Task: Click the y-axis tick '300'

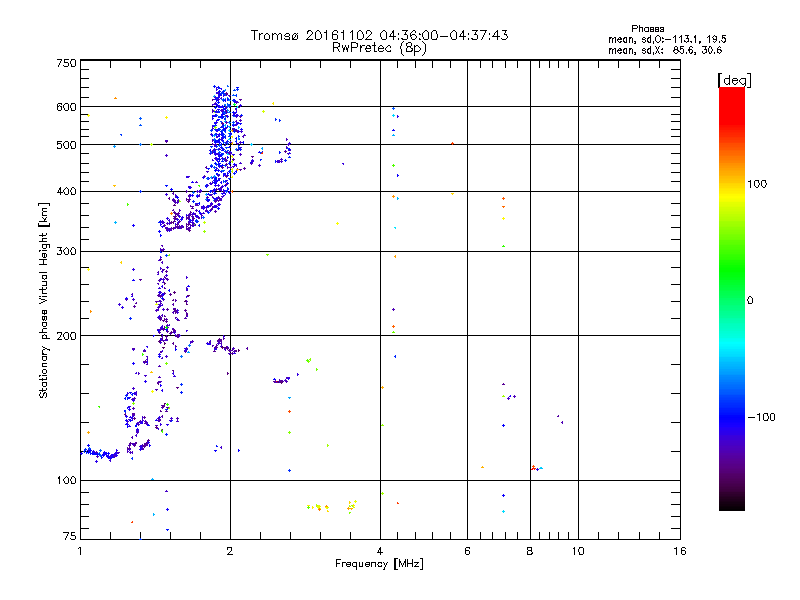Action: click(66, 252)
